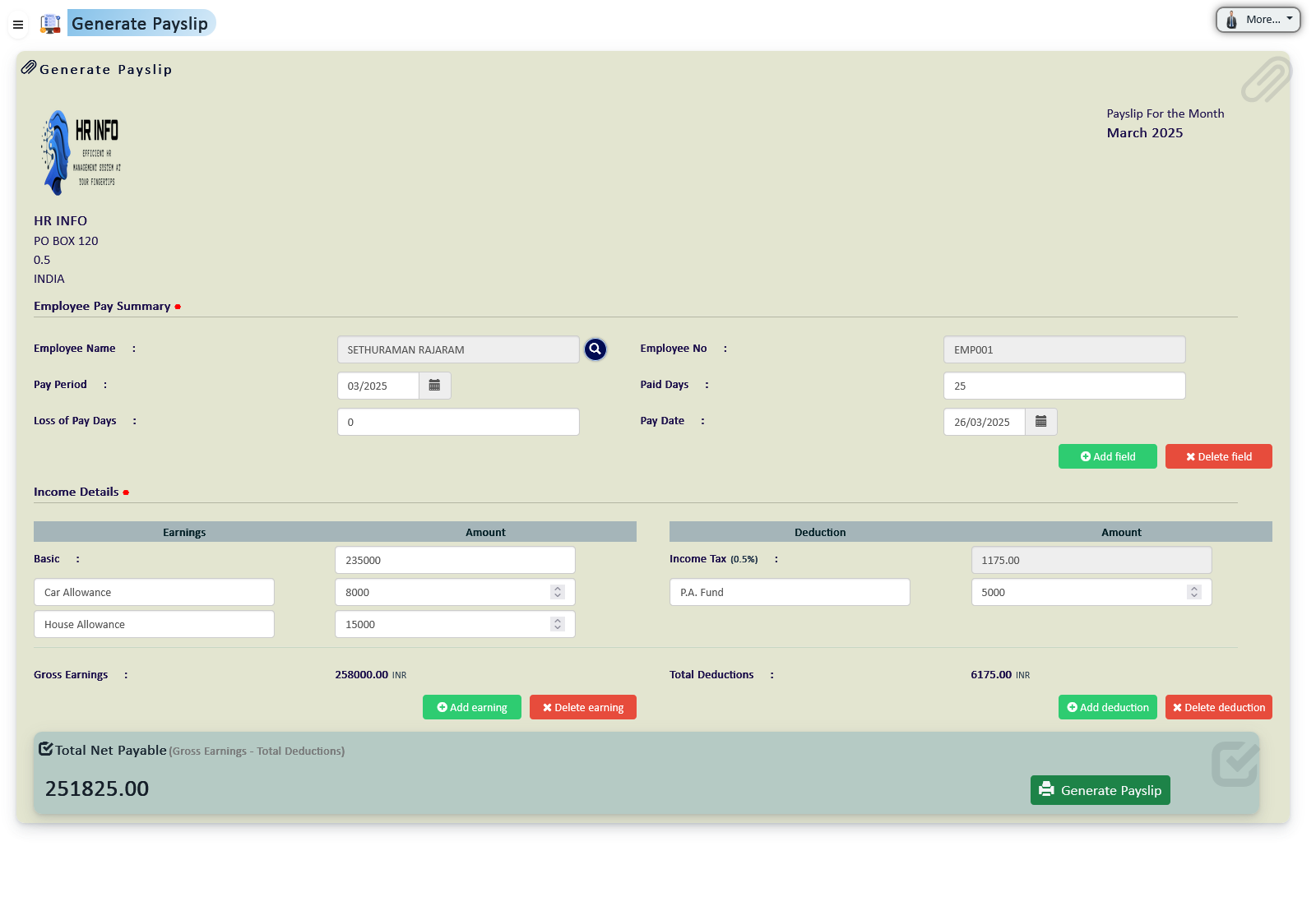Add a new deduction row
Image resolution: width=1316 pixels, height=897 pixels.
pos(1107,706)
